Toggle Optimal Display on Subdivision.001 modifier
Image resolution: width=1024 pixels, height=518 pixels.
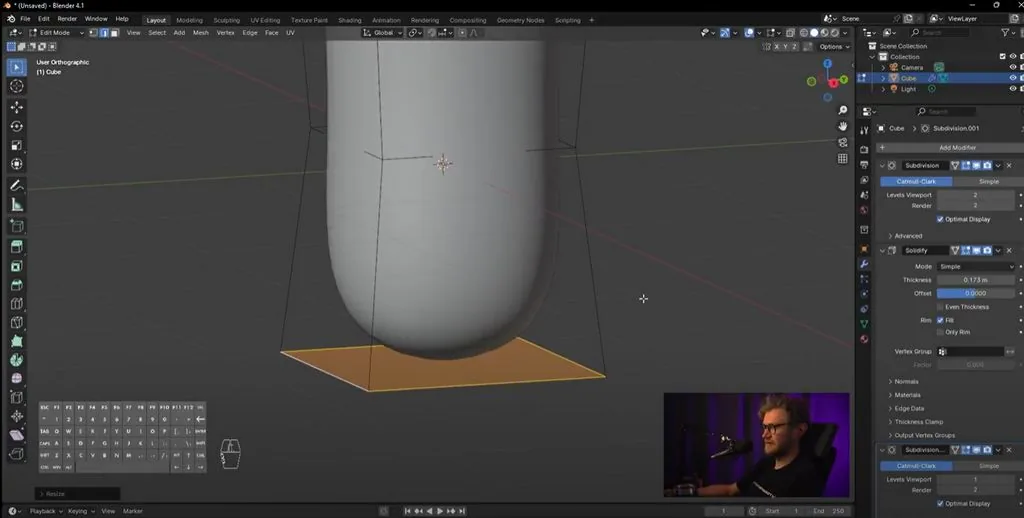940,504
